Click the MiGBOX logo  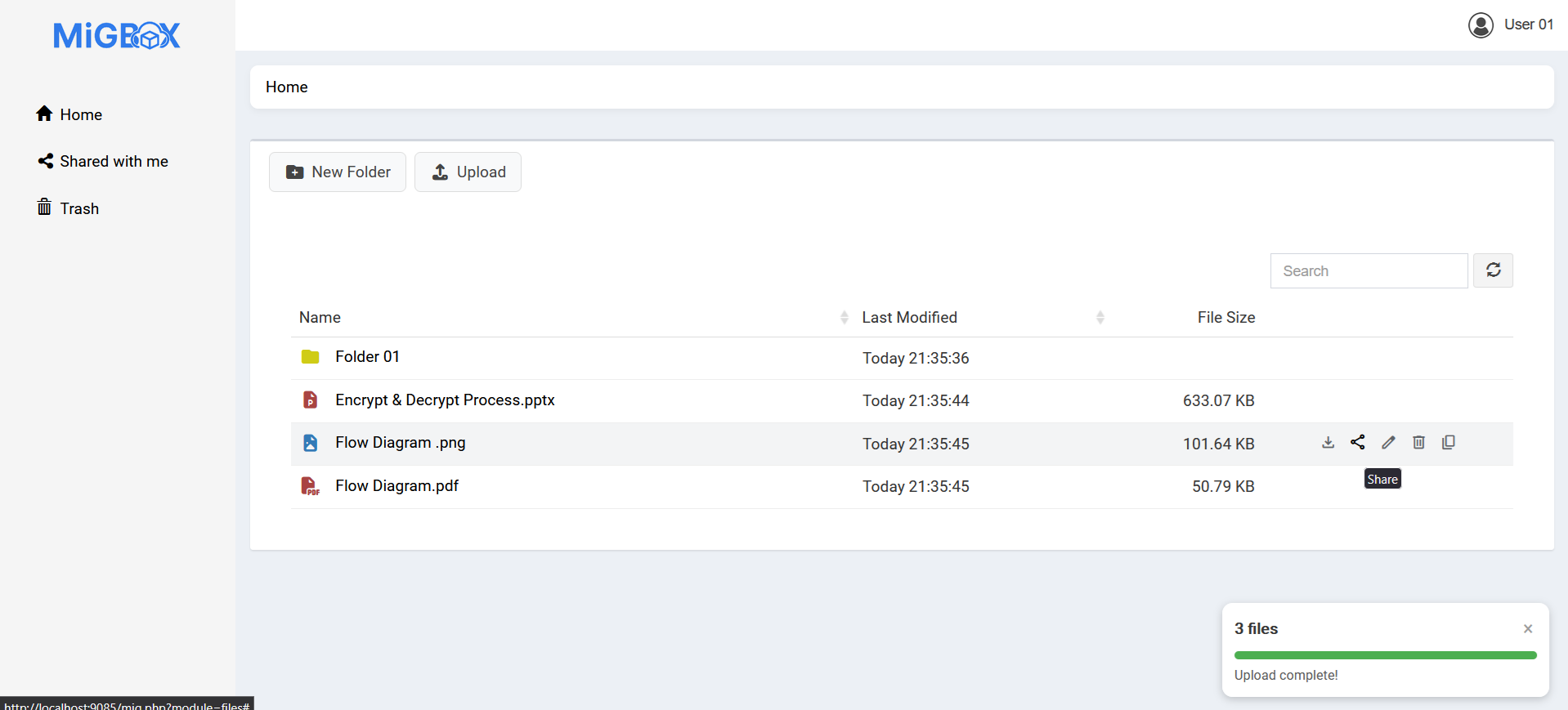(117, 35)
